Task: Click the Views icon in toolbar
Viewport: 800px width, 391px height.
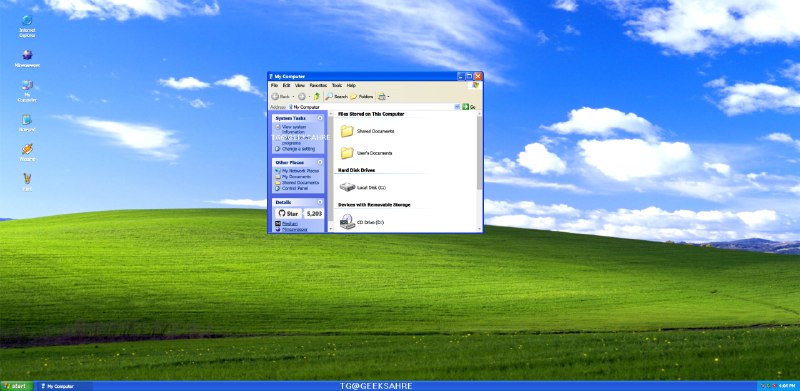Action: click(382, 96)
